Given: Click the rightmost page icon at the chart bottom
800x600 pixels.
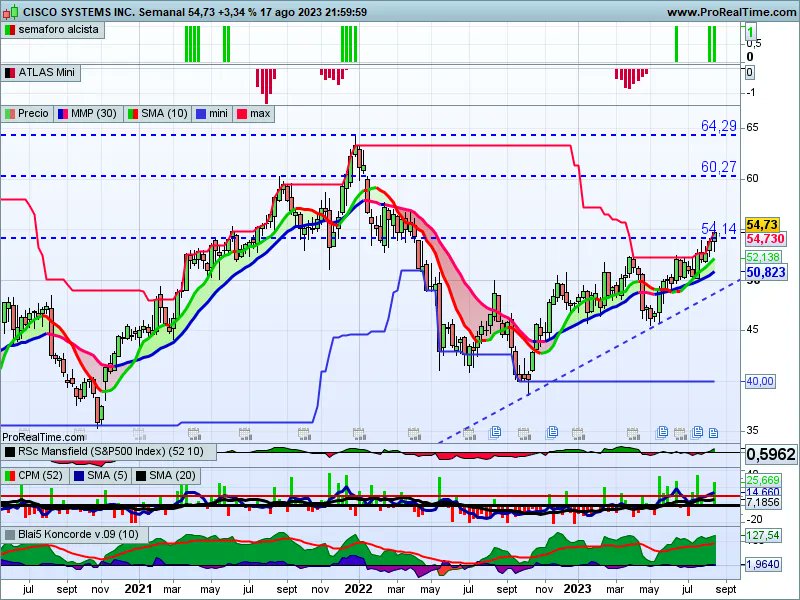Looking at the screenshot, I should [x=712, y=432].
